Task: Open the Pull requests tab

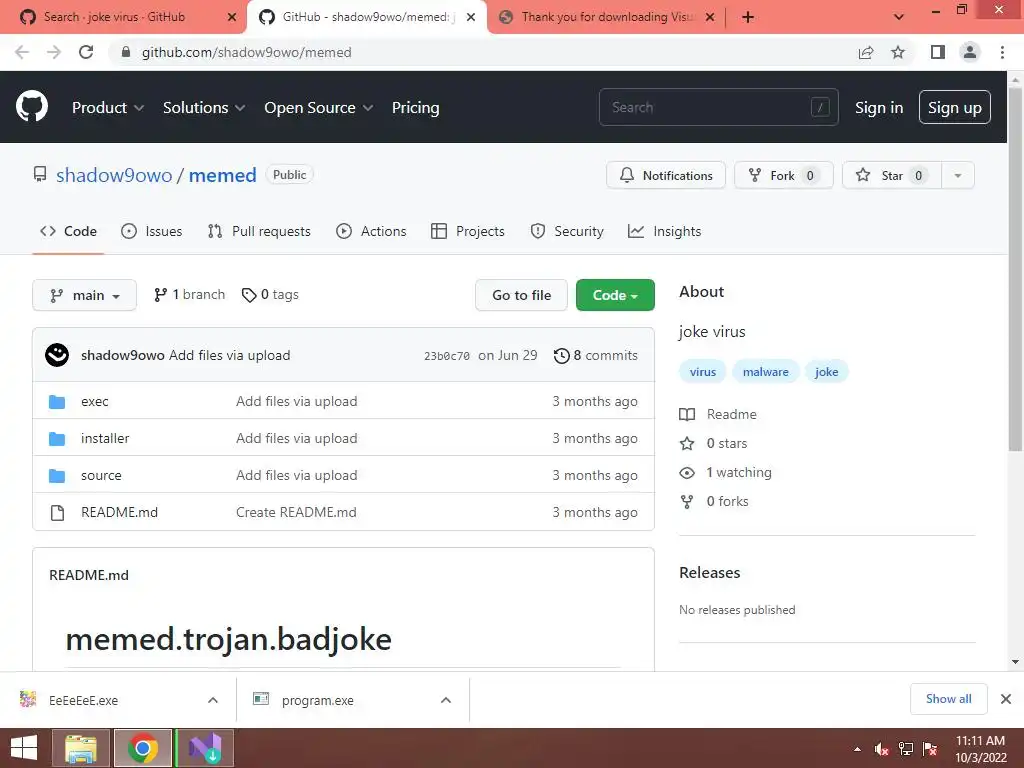Action: click(259, 231)
